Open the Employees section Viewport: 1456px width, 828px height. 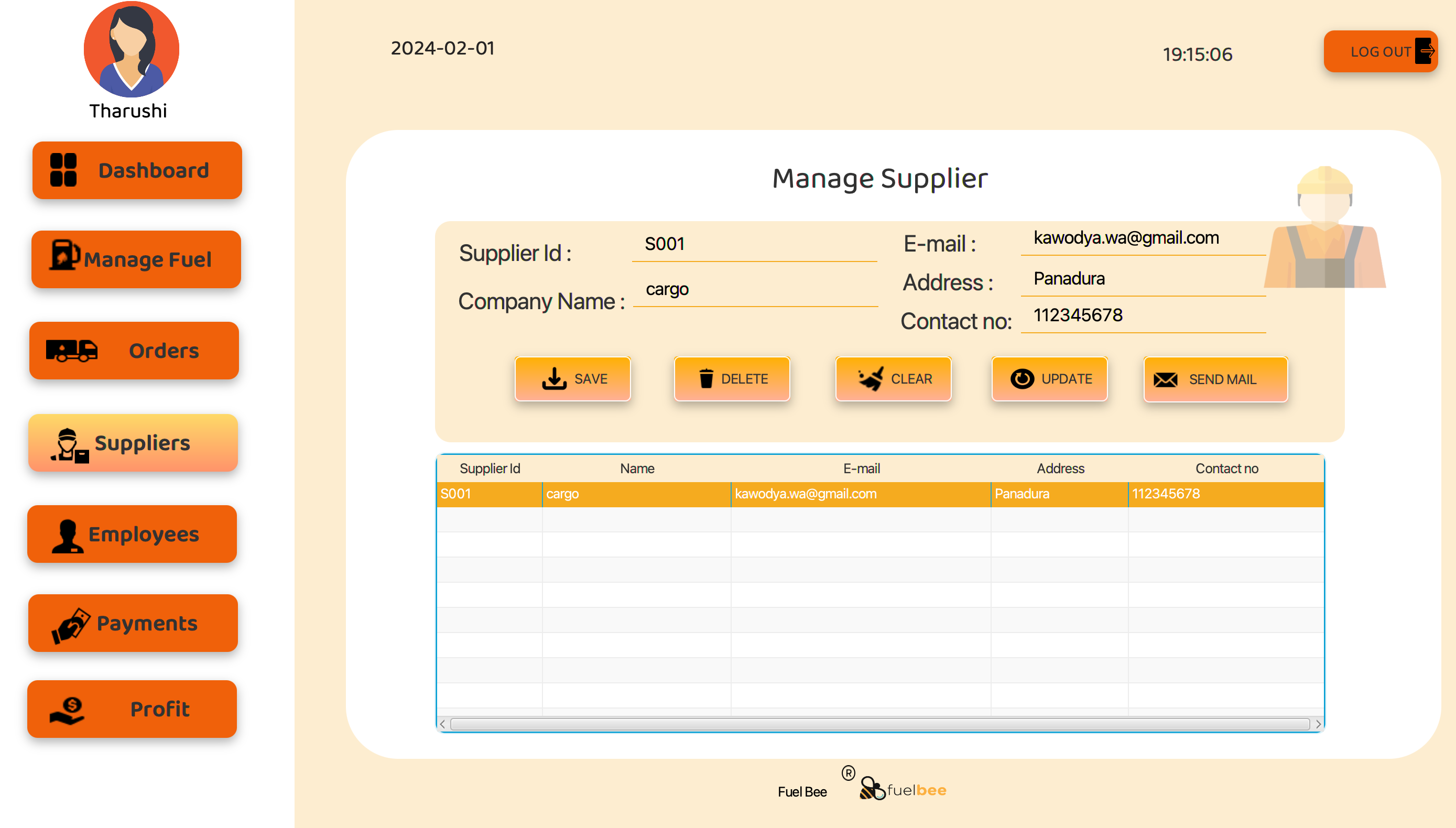click(x=132, y=534)
